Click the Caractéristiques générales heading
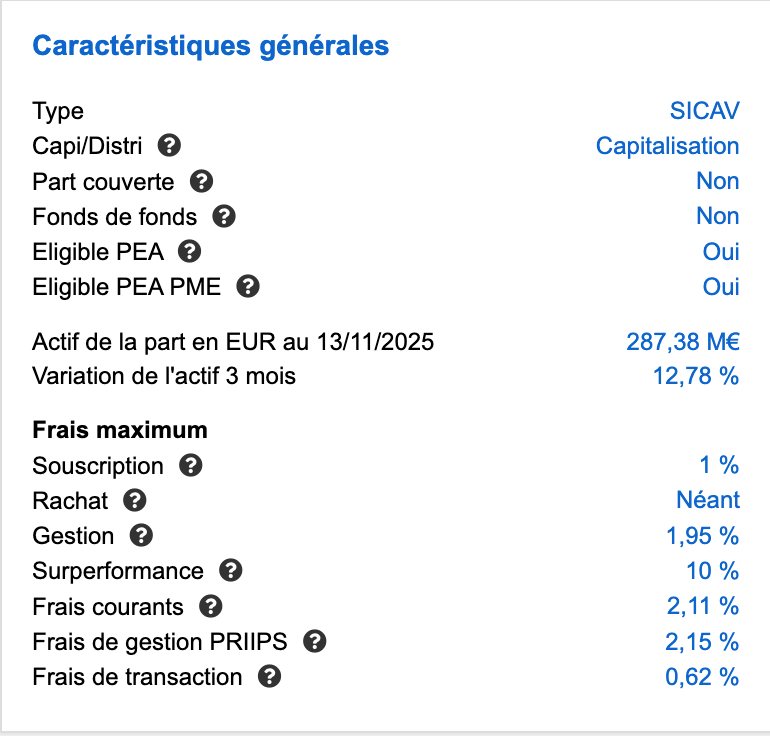Screen dimensions: 770x736 [211, 46]
